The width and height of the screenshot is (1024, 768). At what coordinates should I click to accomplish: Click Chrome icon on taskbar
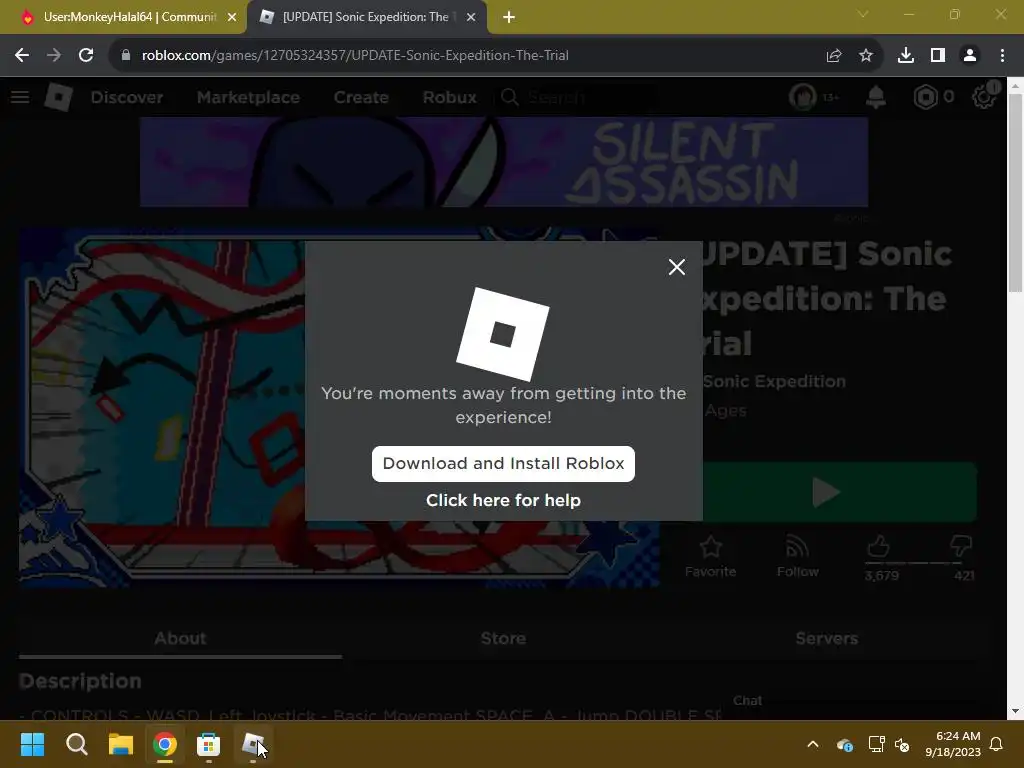pyautogui.click(x=165, y=744)
